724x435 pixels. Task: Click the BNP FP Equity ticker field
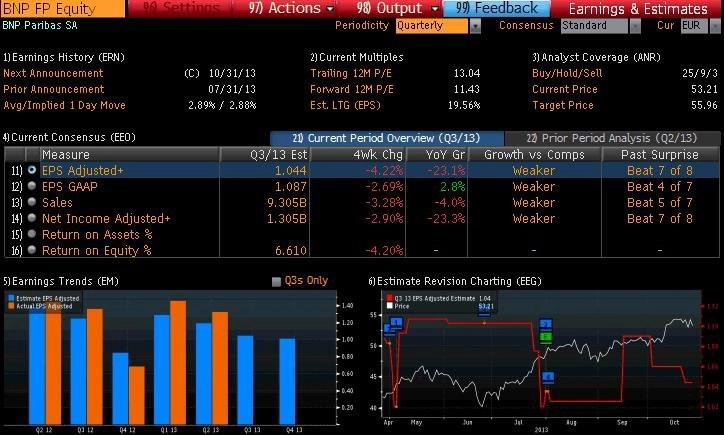coord(62,8)
